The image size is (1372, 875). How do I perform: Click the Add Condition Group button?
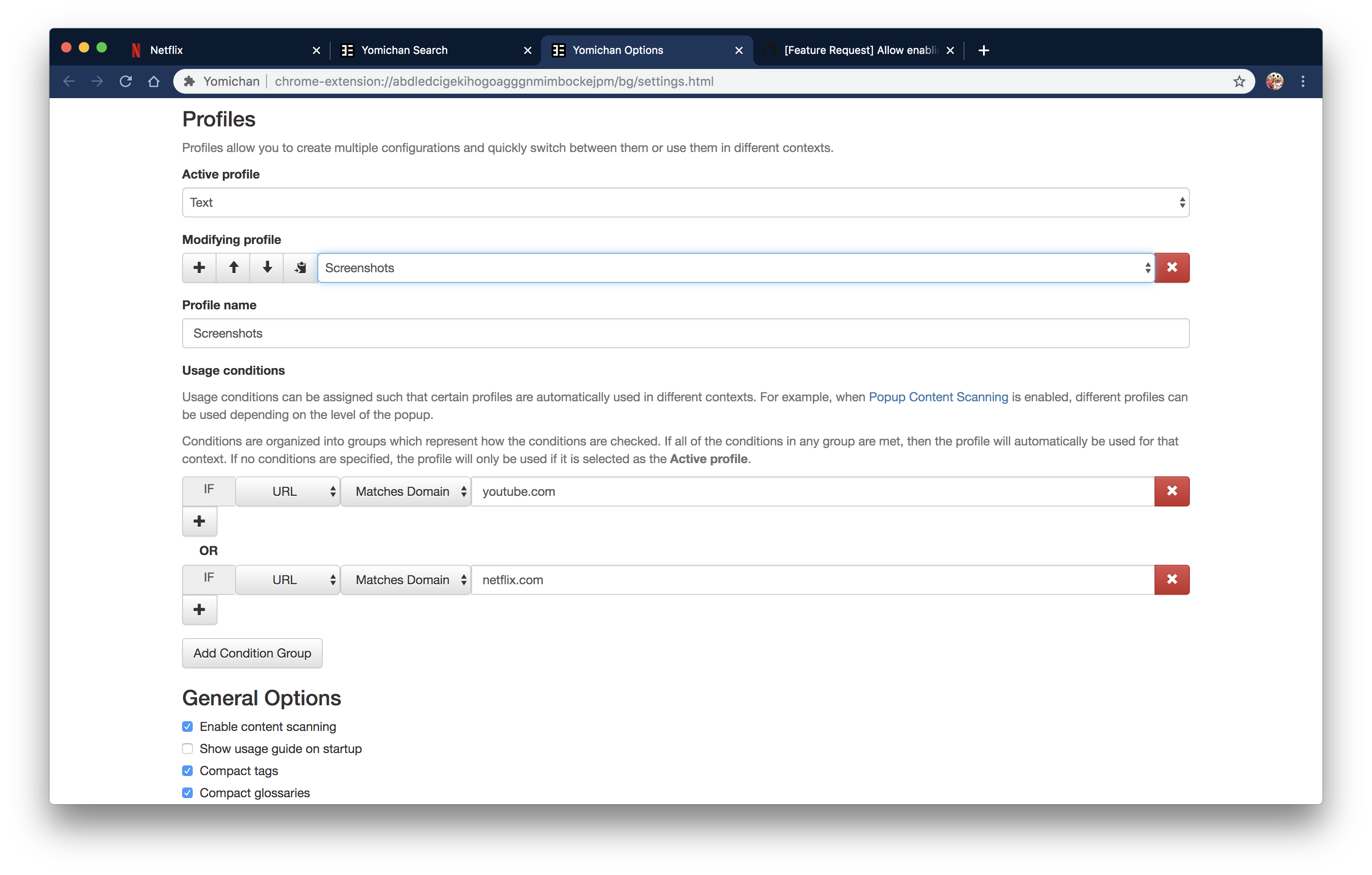pyautogui.click(x=252, y=653)
